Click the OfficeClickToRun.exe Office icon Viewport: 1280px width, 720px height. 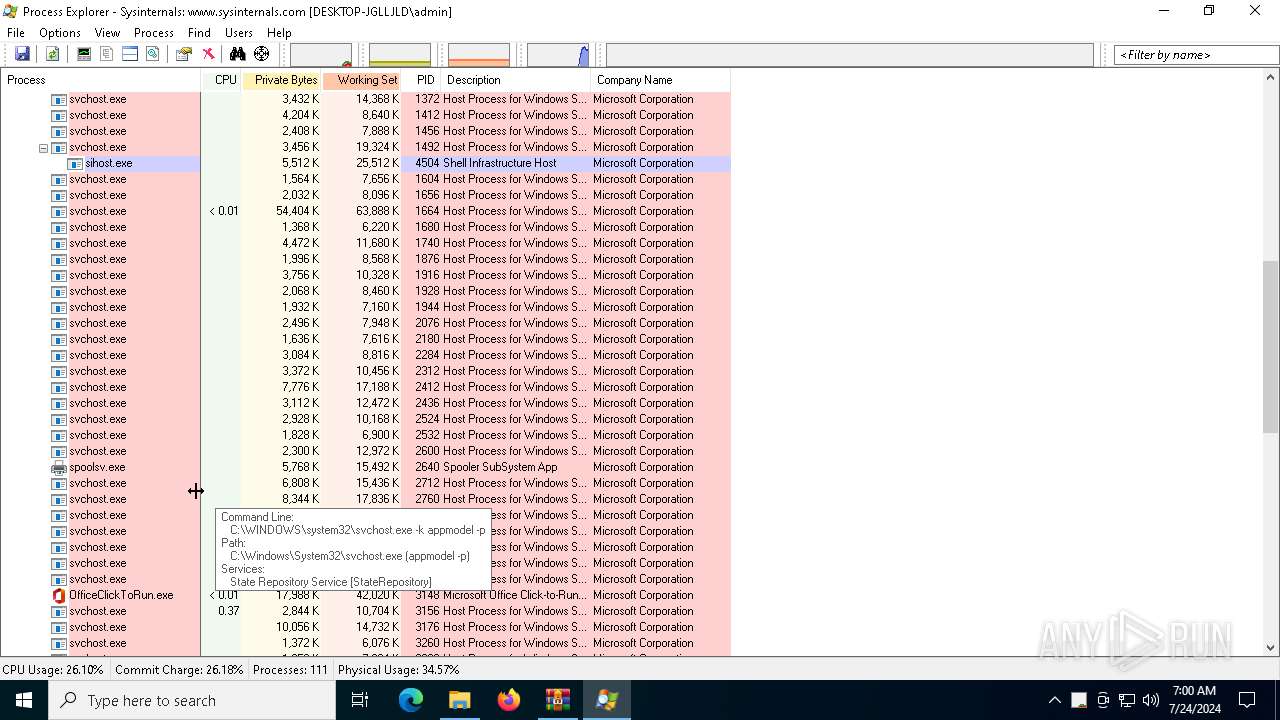click(x=59, y=595)
